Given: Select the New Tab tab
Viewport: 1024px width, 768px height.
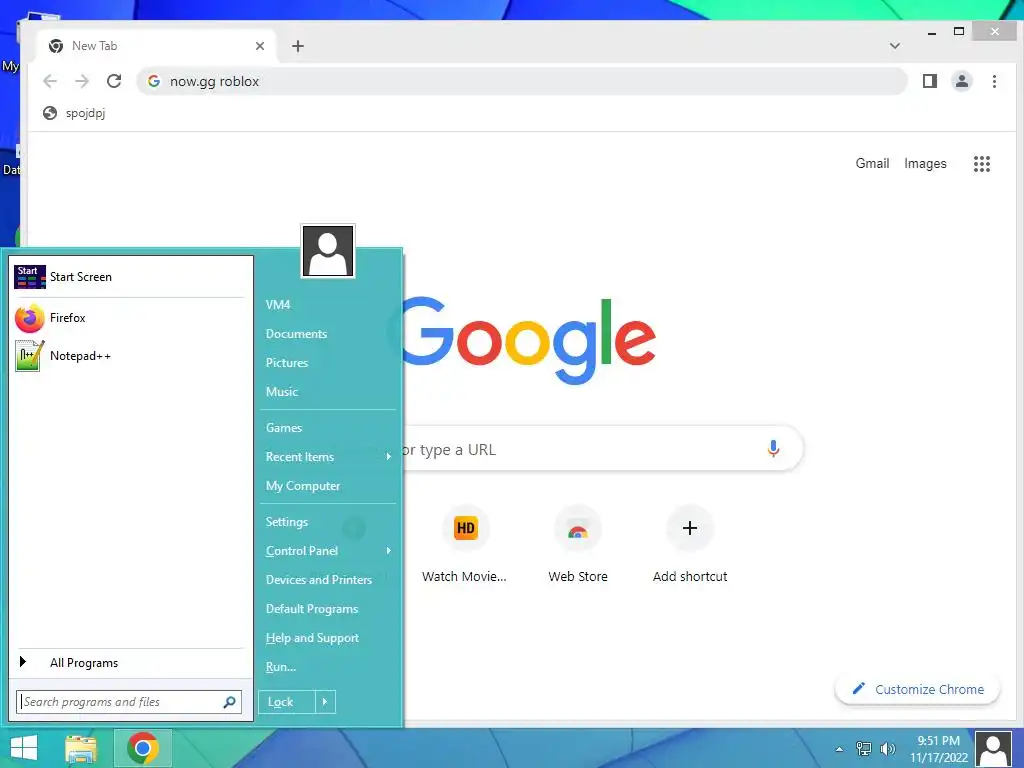Looking at the screenshot, I should click(156, 46).
